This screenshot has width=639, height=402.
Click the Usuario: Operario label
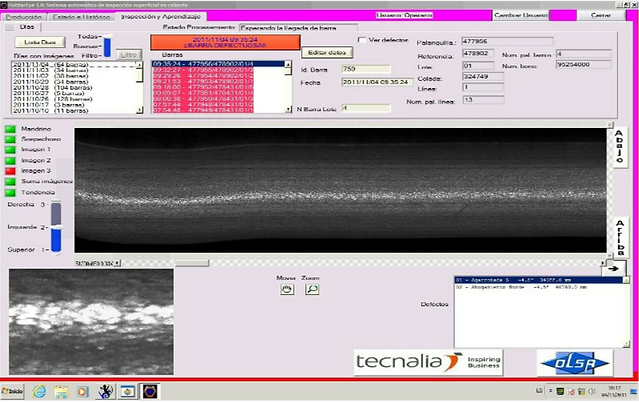tap(404, 15)
